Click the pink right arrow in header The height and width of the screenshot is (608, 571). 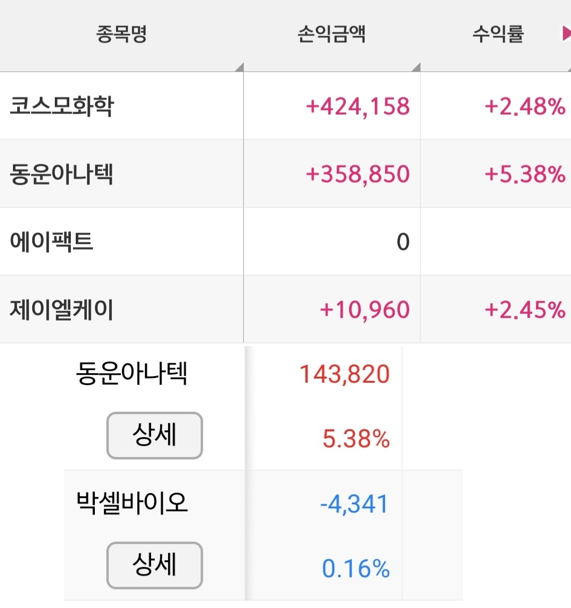[x=567, y=34]
